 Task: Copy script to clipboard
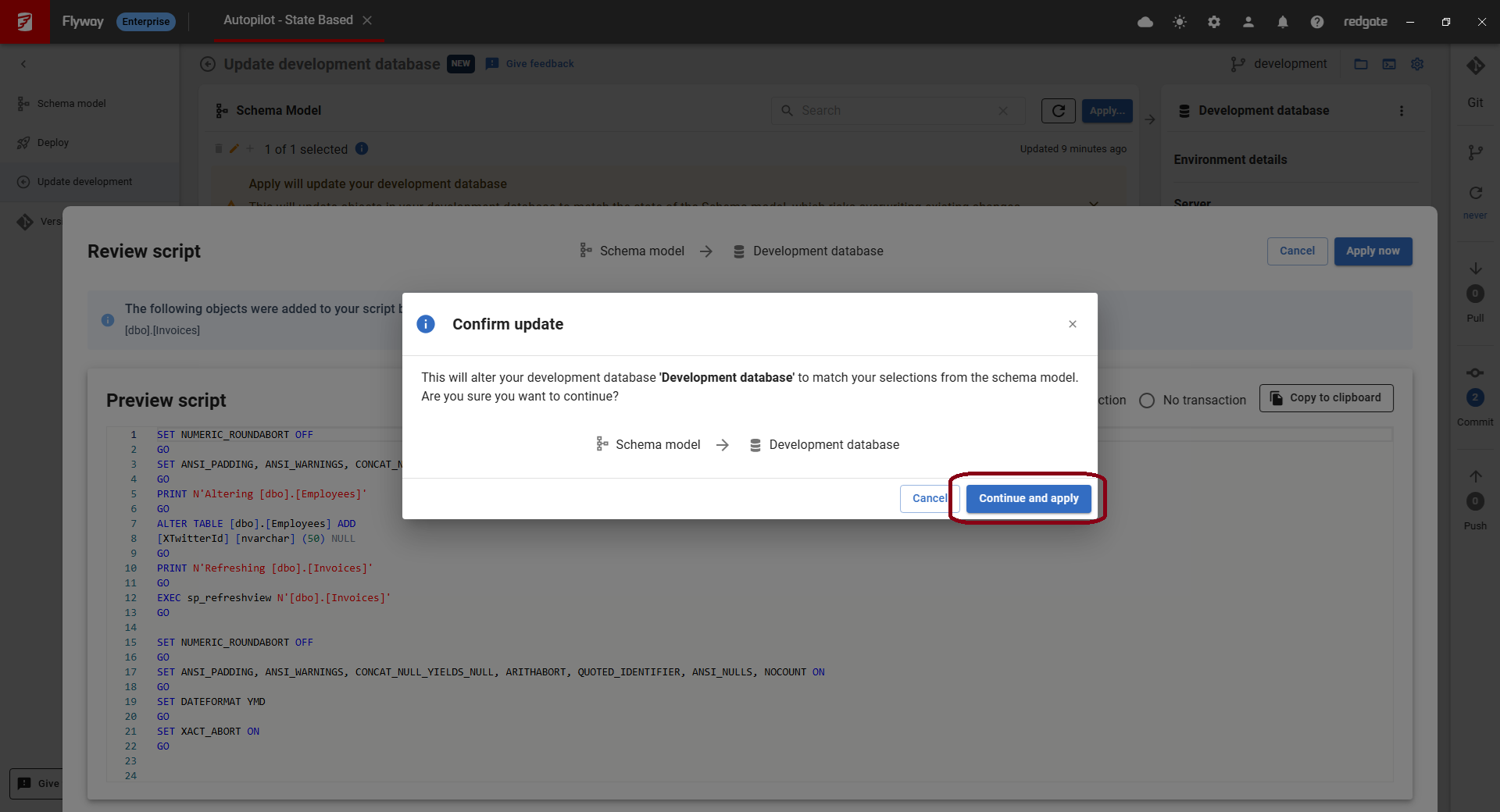[1326, 397]
